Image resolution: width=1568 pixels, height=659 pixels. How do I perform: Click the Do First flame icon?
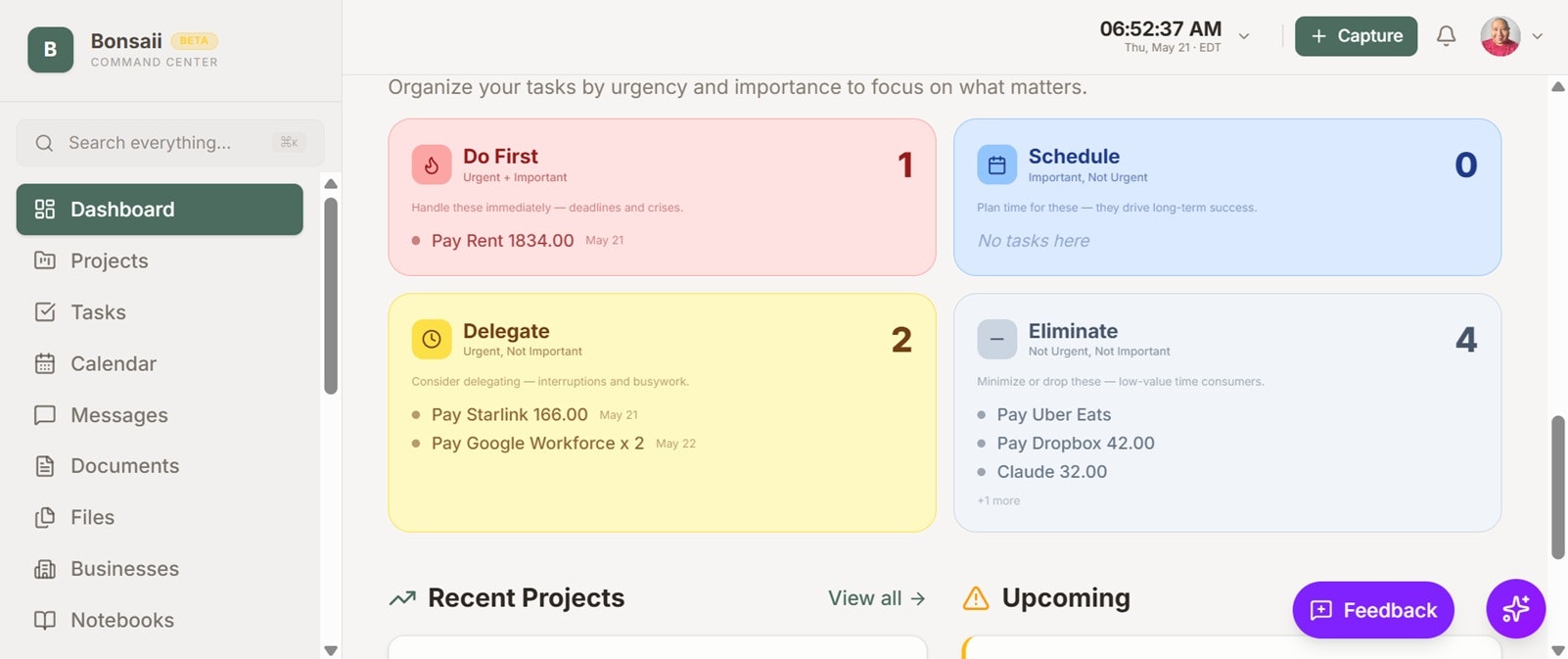coord(432,165)
